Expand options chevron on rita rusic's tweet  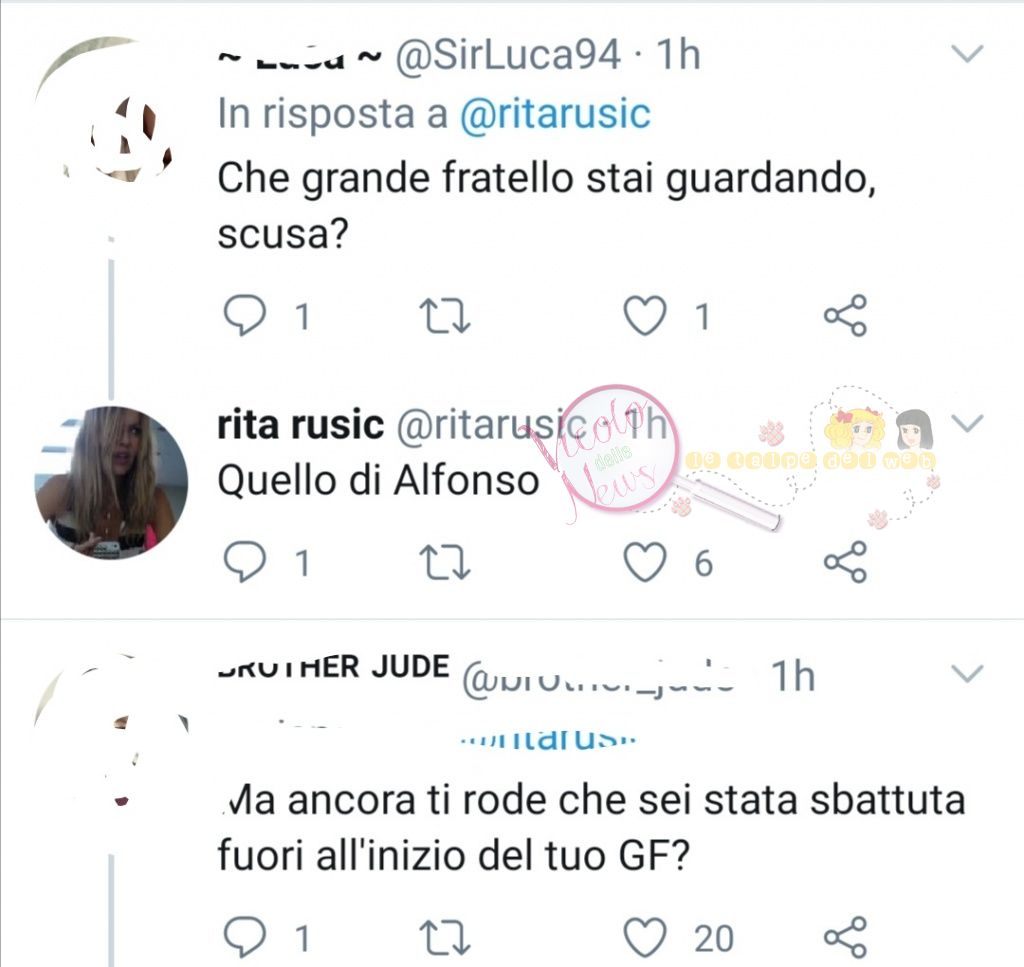tap(967, 423)
